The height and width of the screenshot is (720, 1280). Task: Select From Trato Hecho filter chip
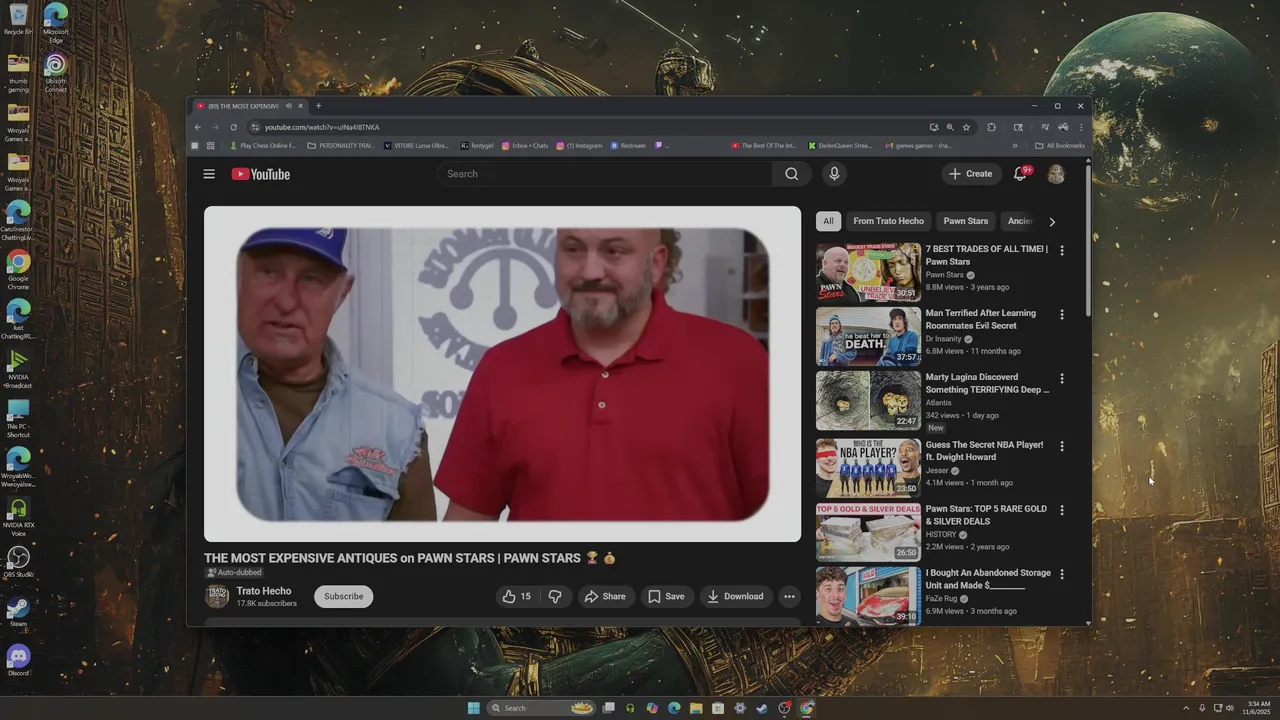(x=888, y=221)
